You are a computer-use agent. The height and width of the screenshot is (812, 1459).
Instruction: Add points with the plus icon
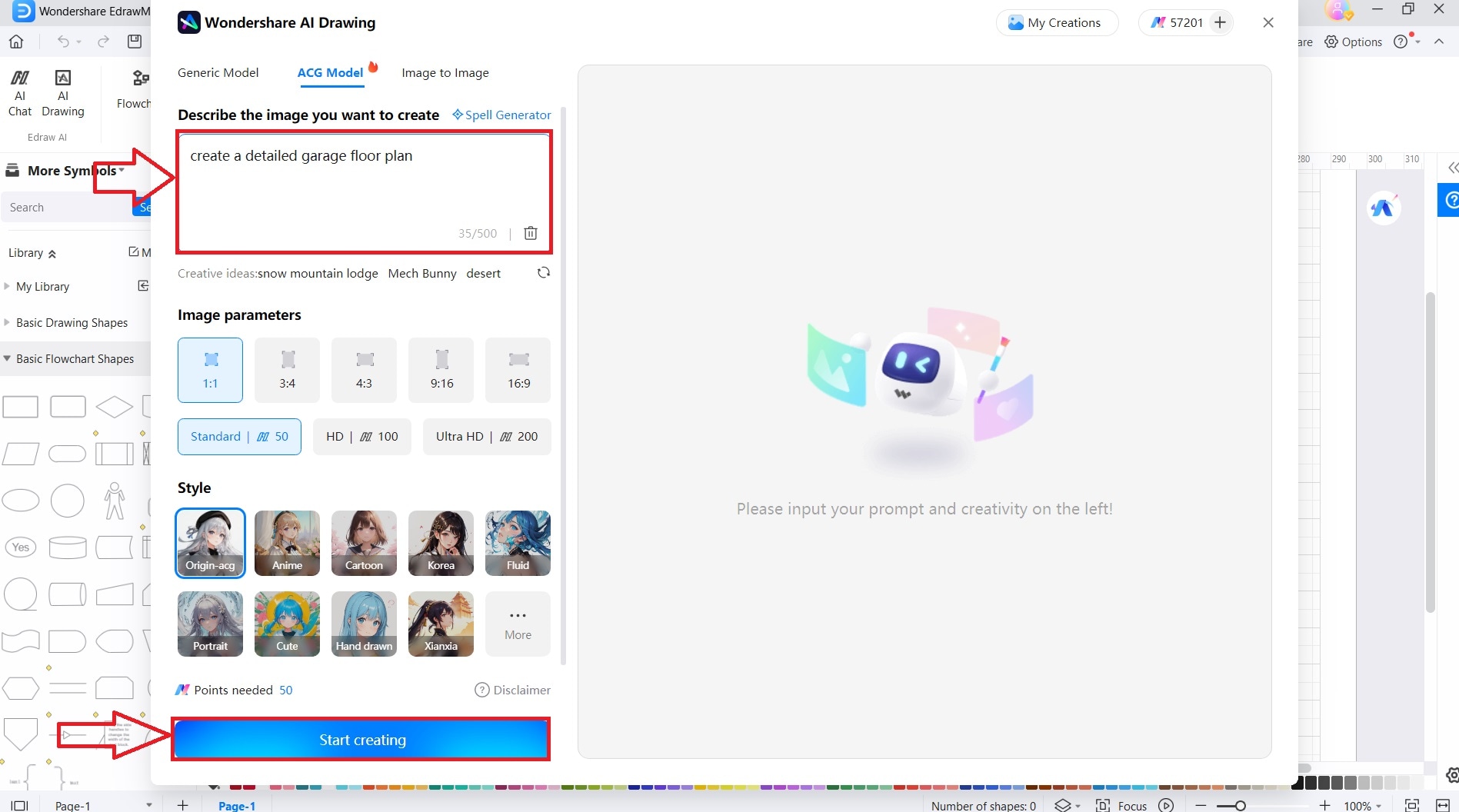[1220, 23]
